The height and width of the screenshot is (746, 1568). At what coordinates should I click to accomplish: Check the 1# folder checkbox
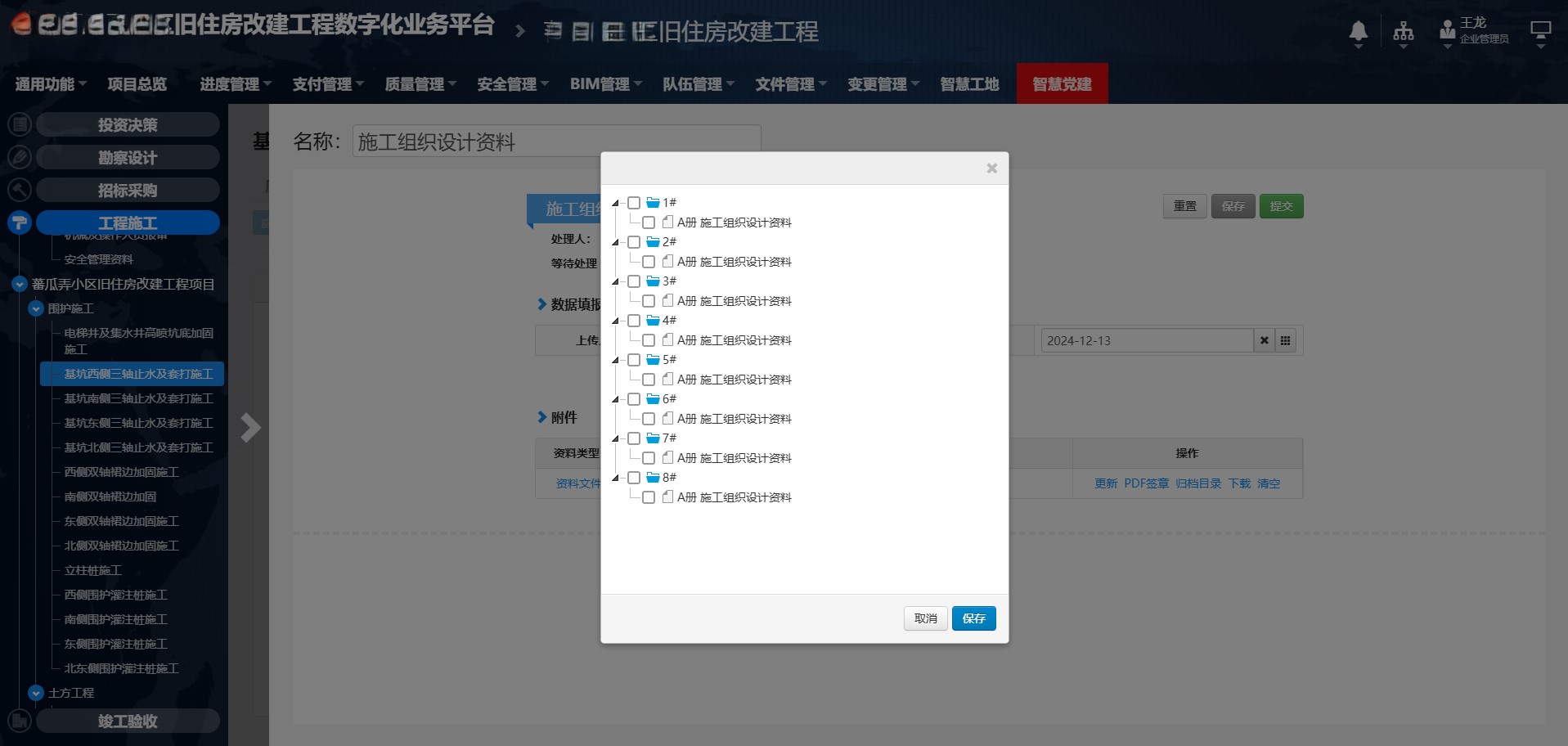pyautogui.click(x=634, y=203)
